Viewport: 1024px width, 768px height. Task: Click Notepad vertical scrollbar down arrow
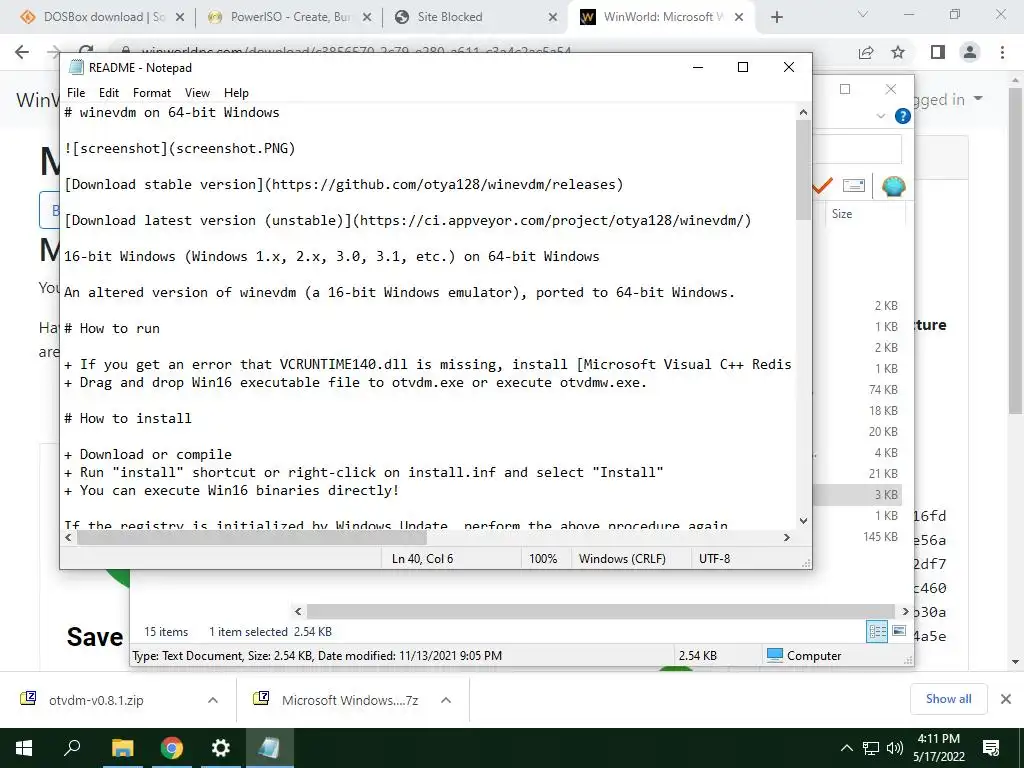(x=803, y=520)
